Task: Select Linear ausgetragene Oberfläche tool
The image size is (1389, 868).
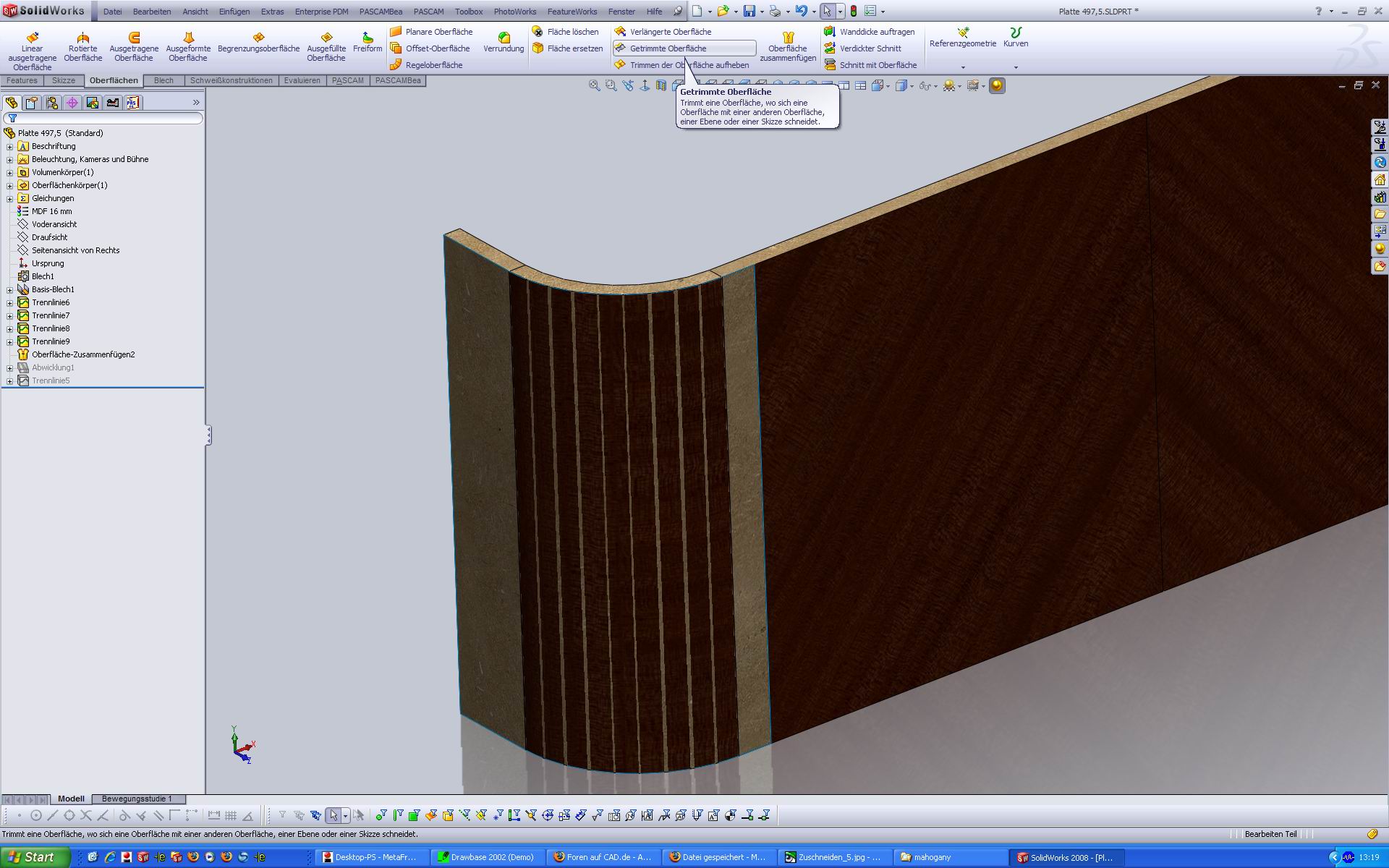Action: tap(32, 51)
